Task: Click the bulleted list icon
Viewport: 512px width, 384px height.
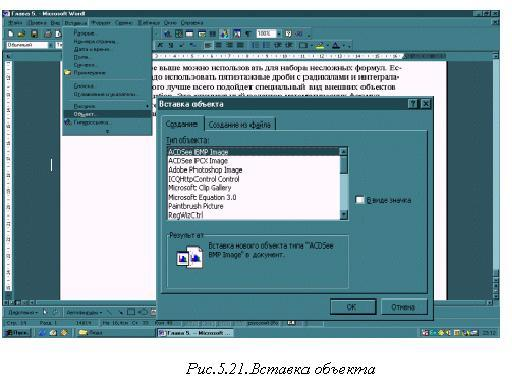Action: [267, 45]
